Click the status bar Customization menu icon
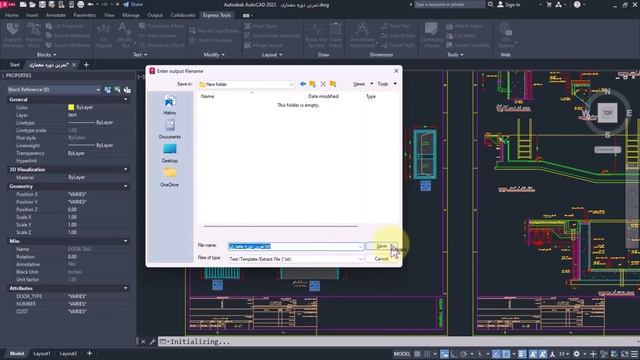Screen dimensions: 640x360 coord(634,354)
